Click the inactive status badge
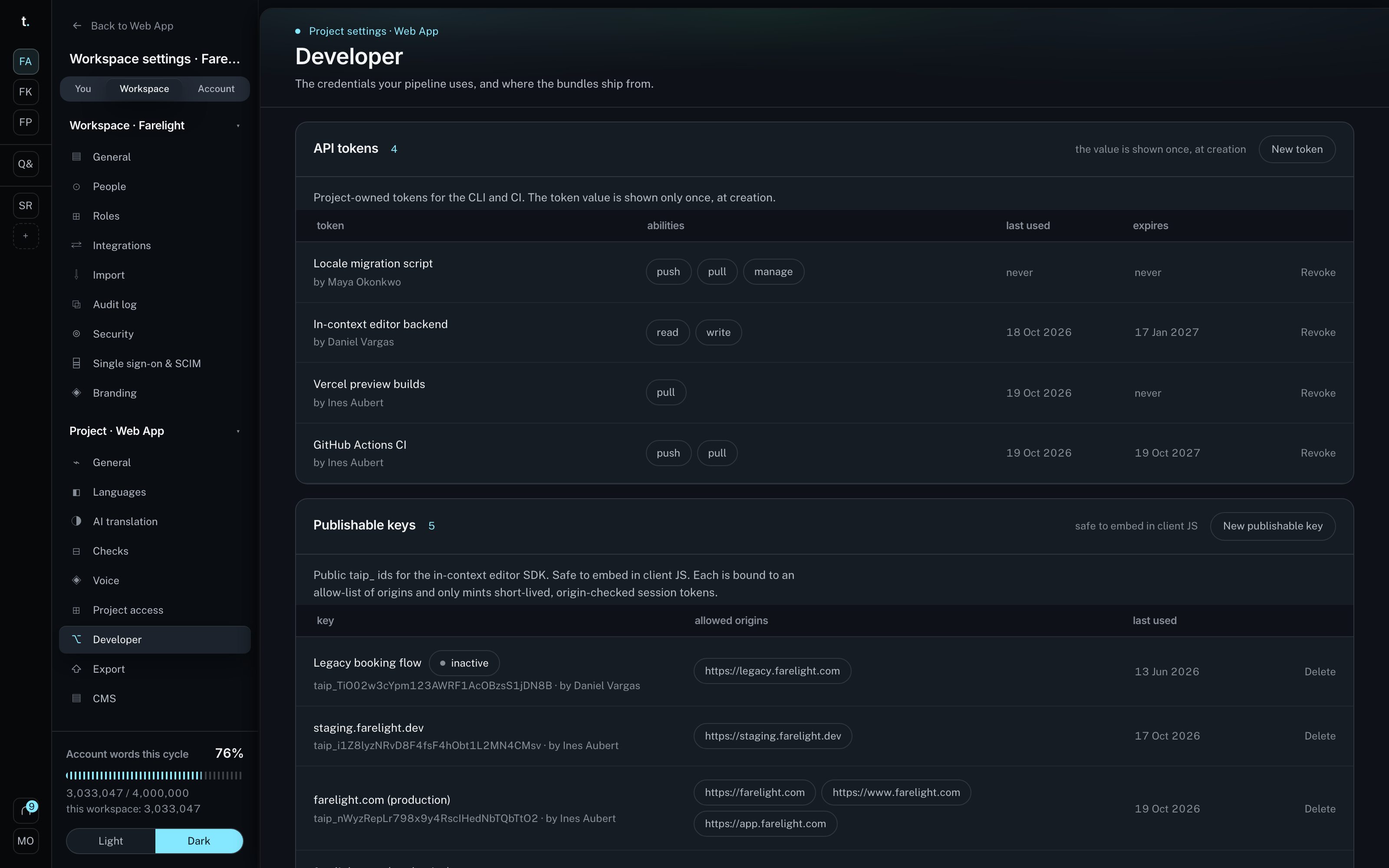The width and height of the screenshot is (1389, 868). pyautogui.click(x=464, y=663)
